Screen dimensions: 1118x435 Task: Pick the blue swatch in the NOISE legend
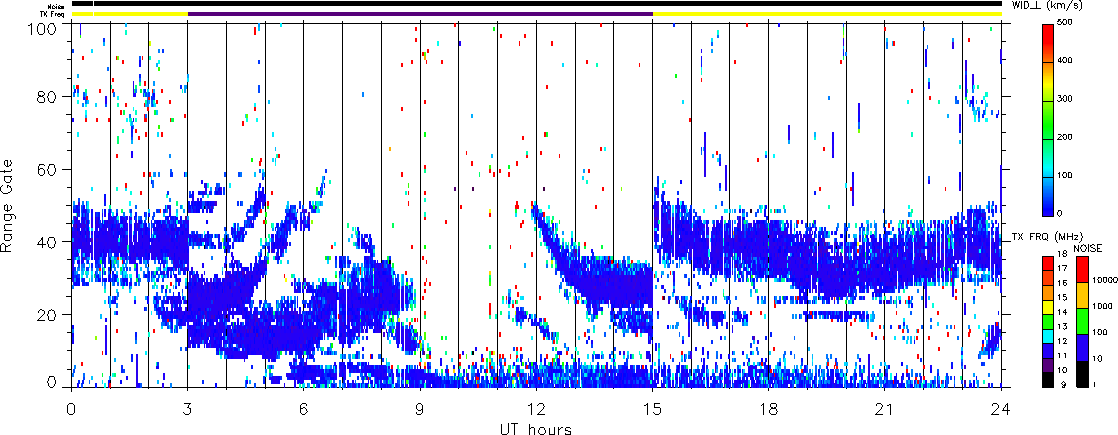(1082, 348)
